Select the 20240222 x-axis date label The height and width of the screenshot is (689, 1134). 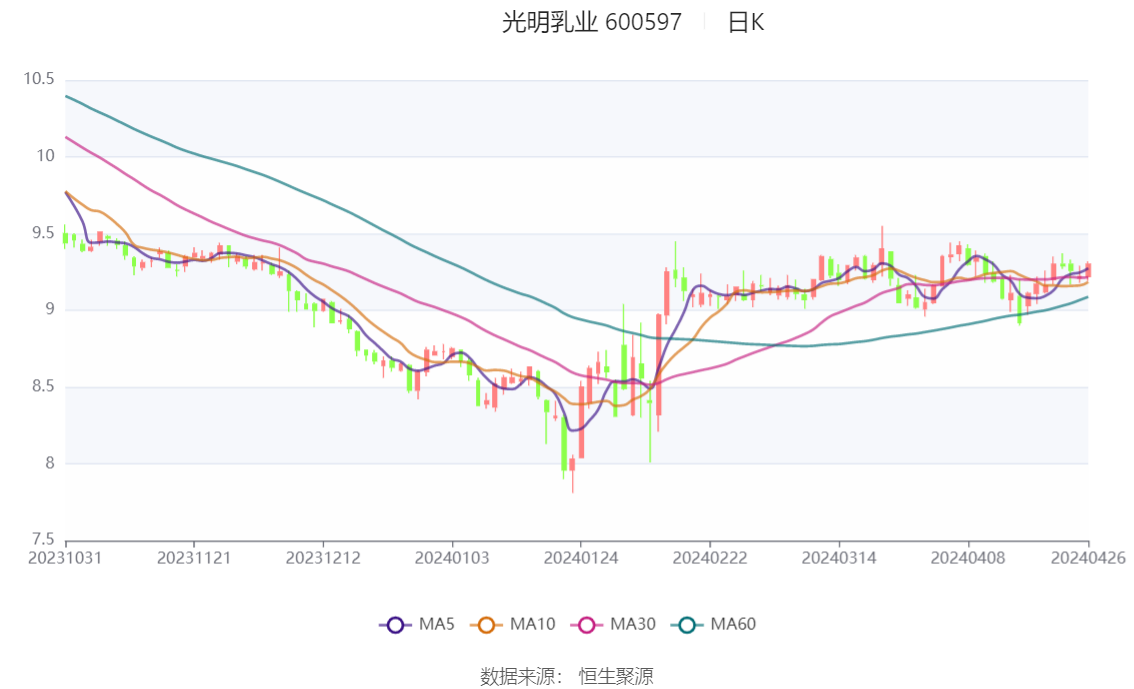[709, 558]
